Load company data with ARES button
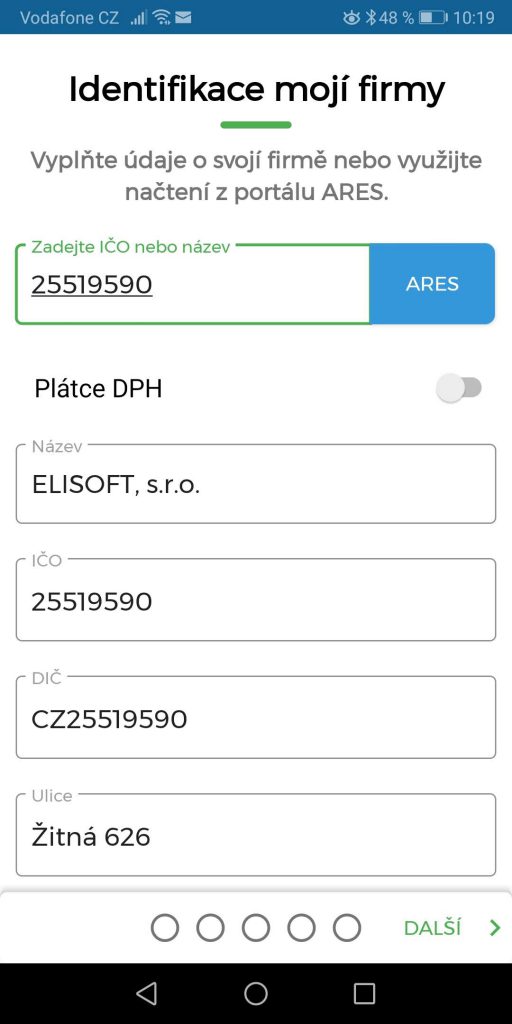The height and width of the screenshot is (1024, 512). 432,284
